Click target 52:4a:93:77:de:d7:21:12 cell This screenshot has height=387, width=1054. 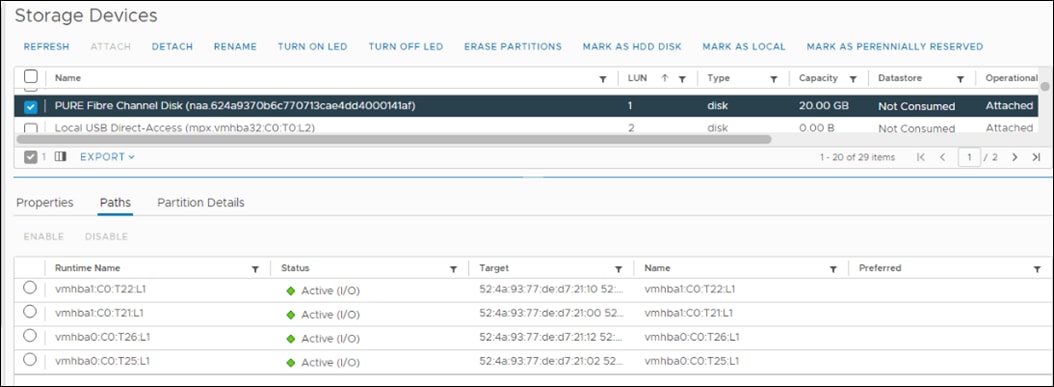pos(551,337)
